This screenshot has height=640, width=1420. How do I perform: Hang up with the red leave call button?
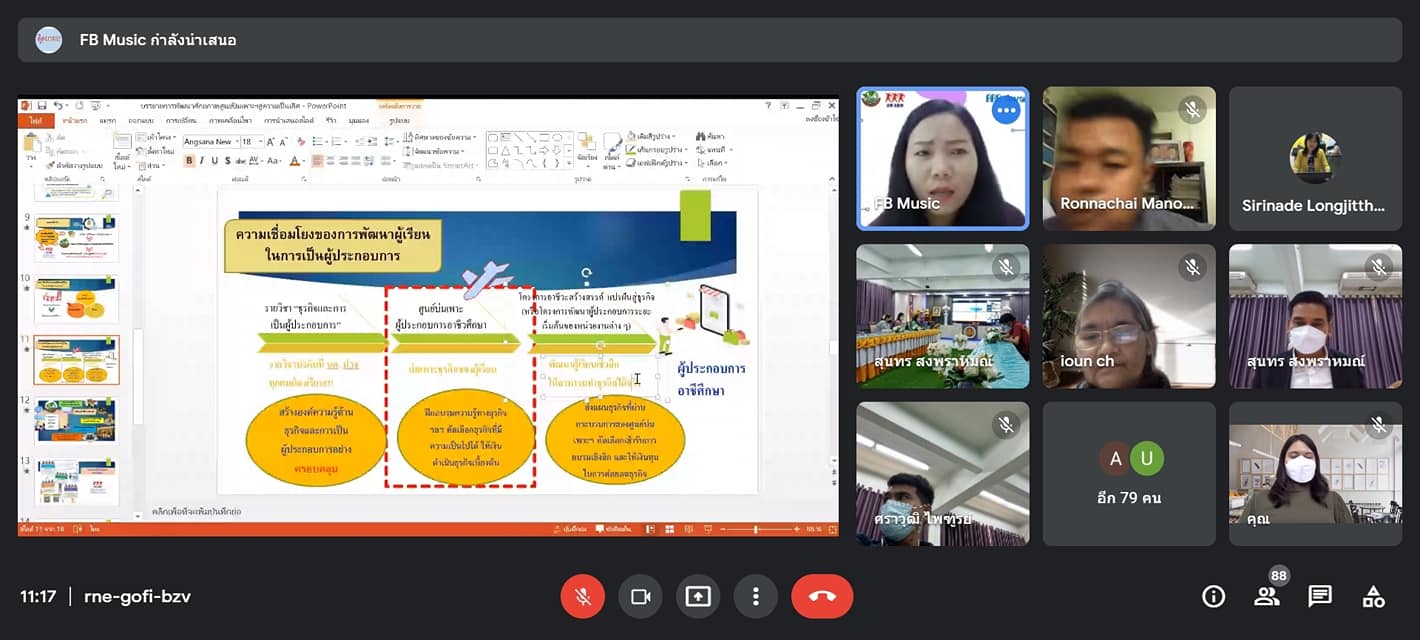[x=822, y=597]
